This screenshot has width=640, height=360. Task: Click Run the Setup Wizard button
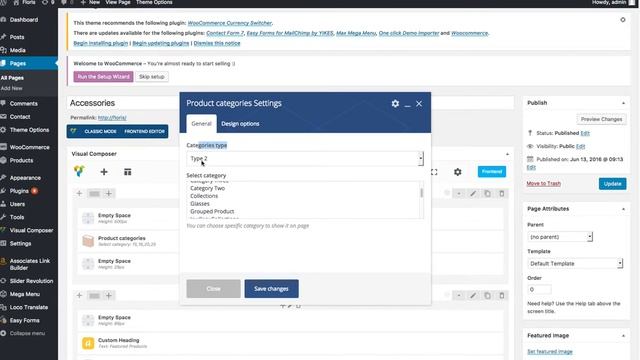[x=103, y=77]
